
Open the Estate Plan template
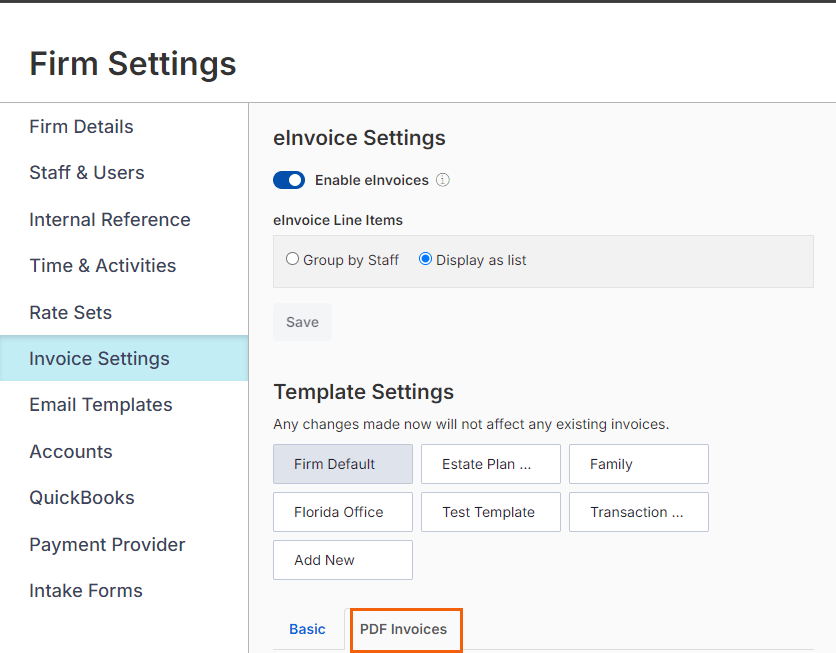click(490, 464)
